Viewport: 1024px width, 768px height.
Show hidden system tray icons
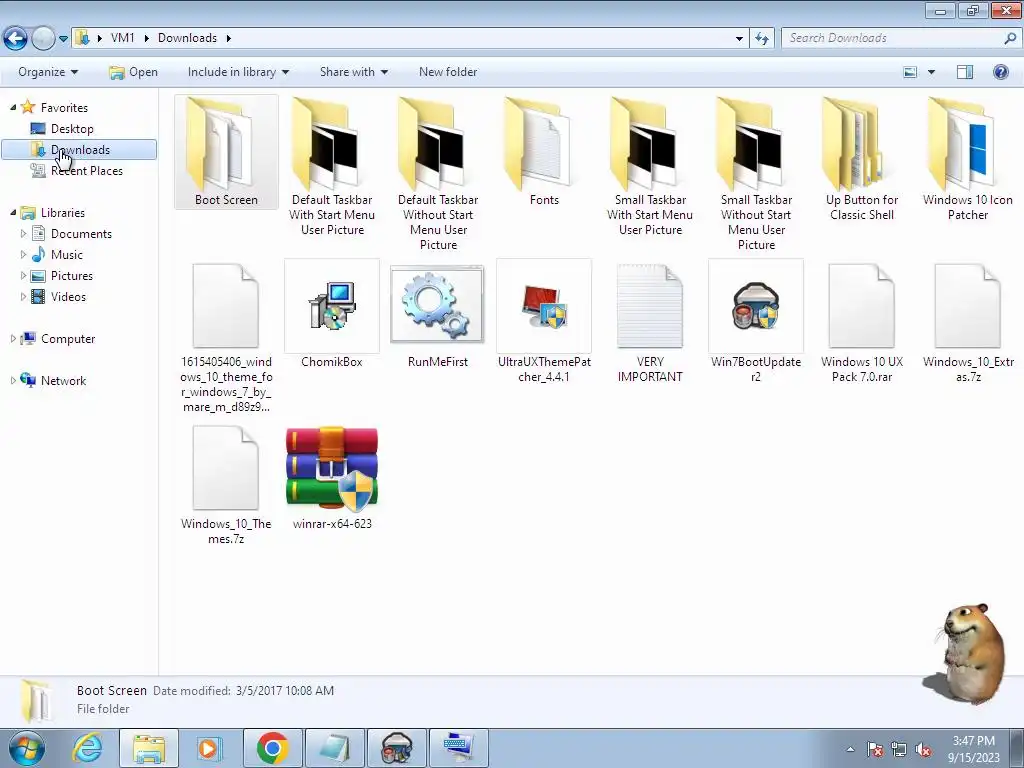click(x=850, y=750)
